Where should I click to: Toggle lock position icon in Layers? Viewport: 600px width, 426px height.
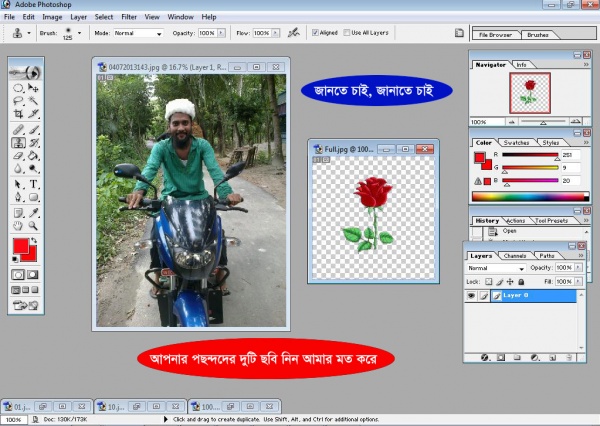510,282
